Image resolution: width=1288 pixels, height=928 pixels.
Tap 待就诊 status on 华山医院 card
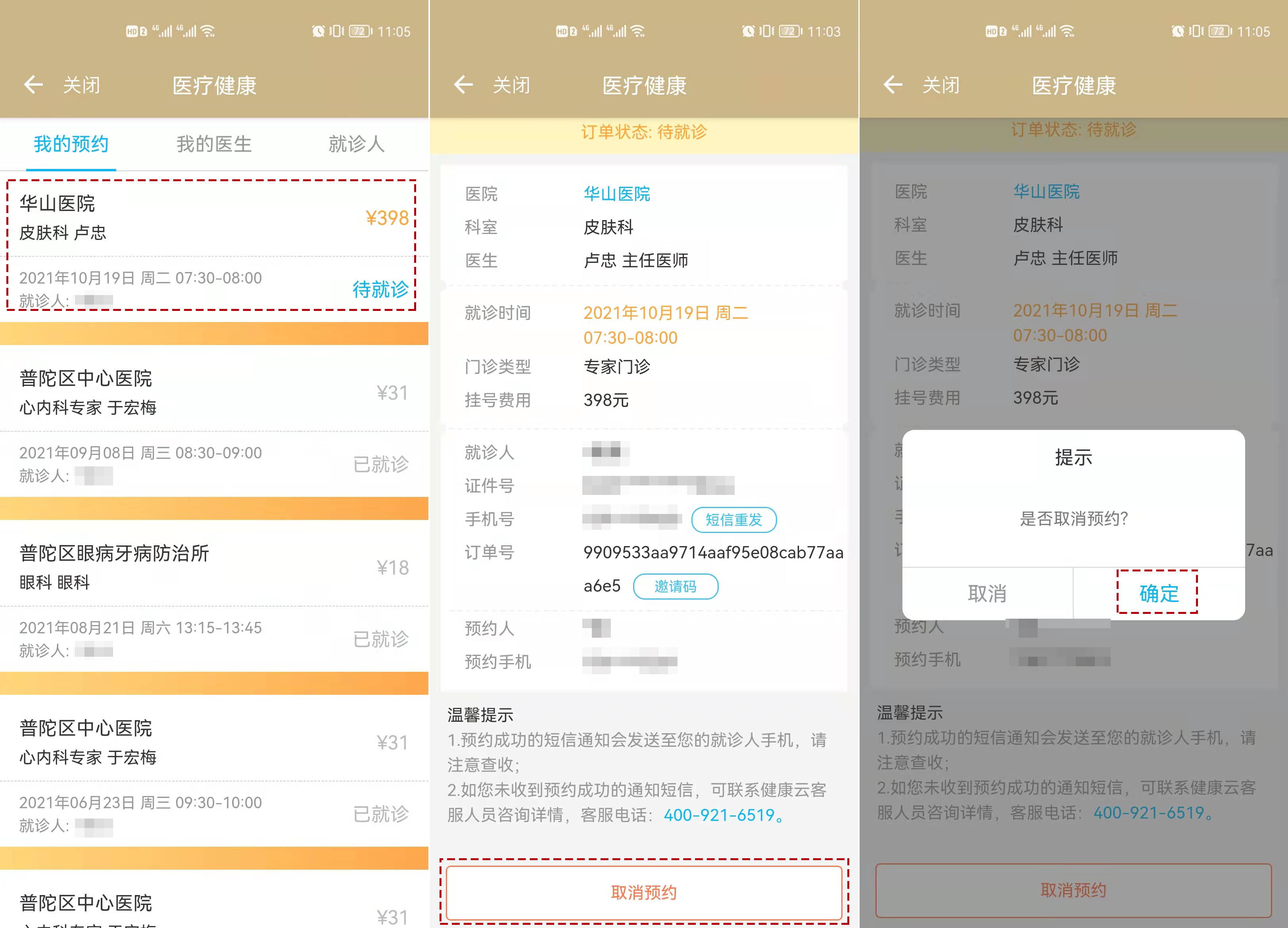point(380,289)
